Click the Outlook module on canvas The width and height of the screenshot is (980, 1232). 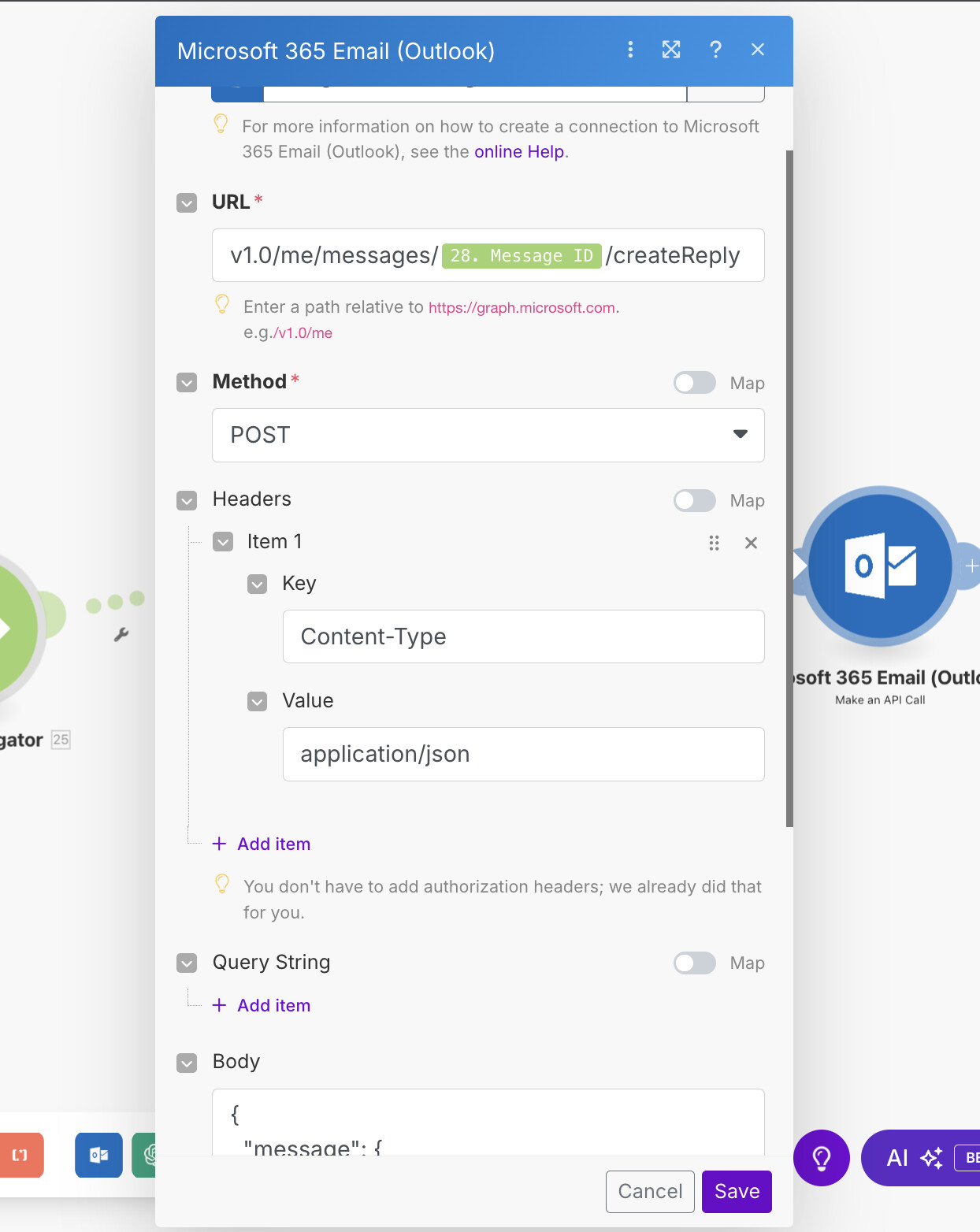click(881, 566)
